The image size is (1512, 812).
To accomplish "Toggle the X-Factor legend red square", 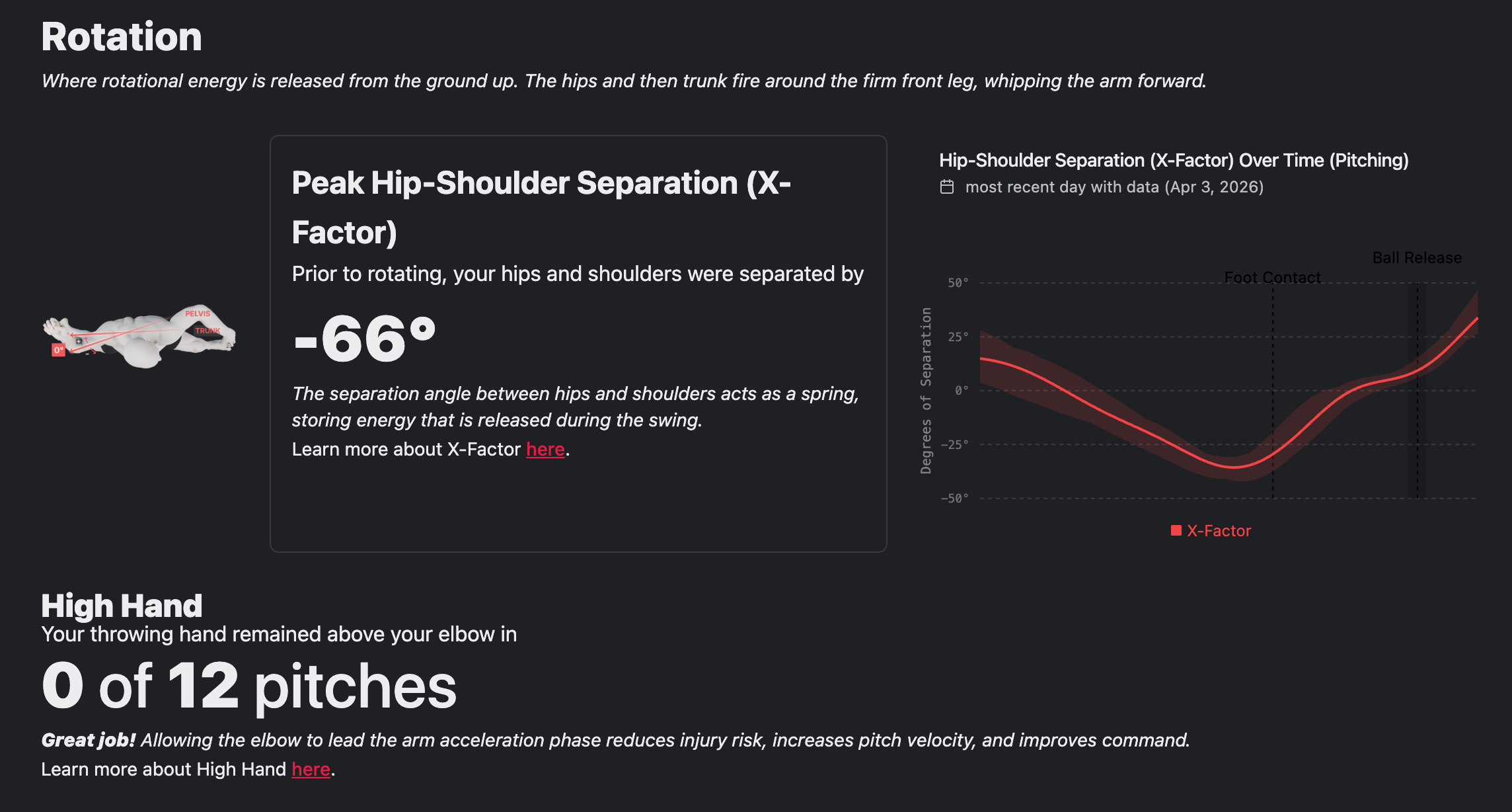I will pos(1176,530).
